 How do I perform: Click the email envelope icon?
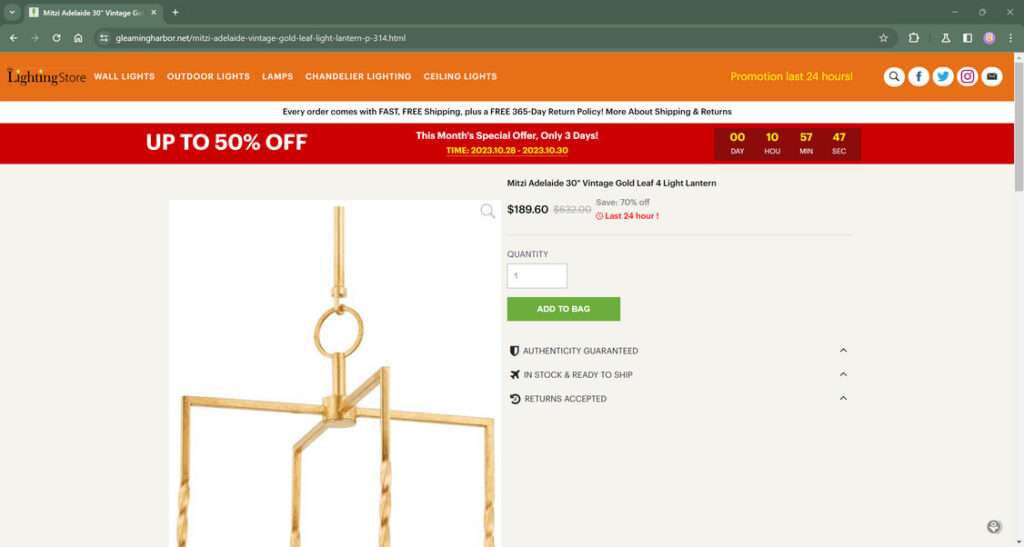[992, 76]
